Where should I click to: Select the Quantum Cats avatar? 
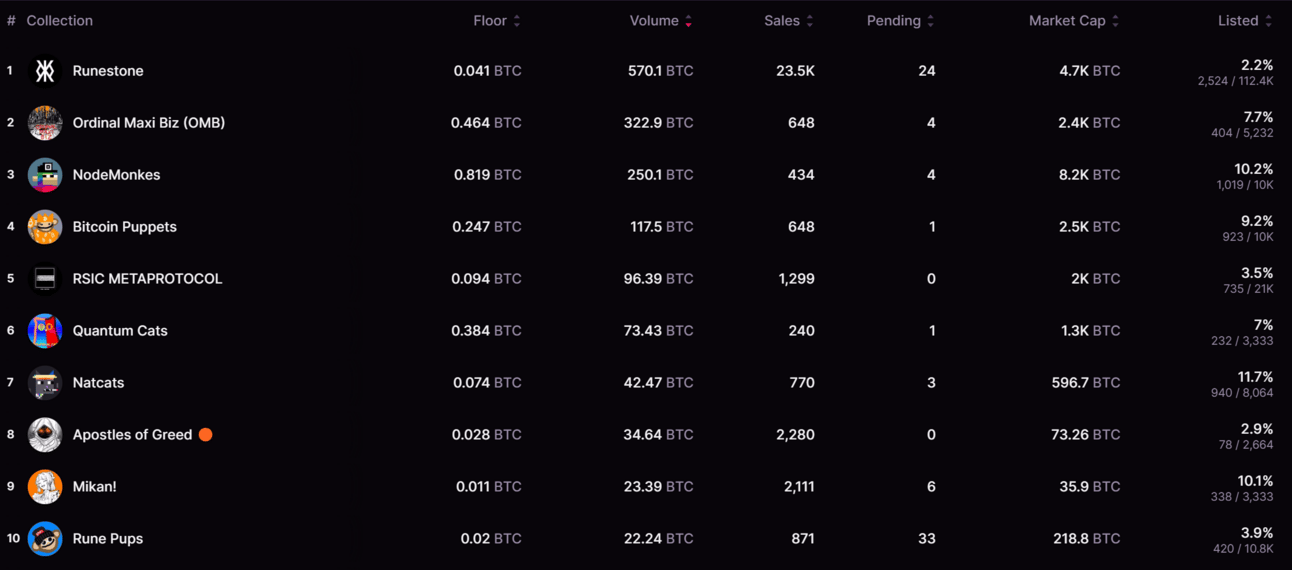pos(45,331)
